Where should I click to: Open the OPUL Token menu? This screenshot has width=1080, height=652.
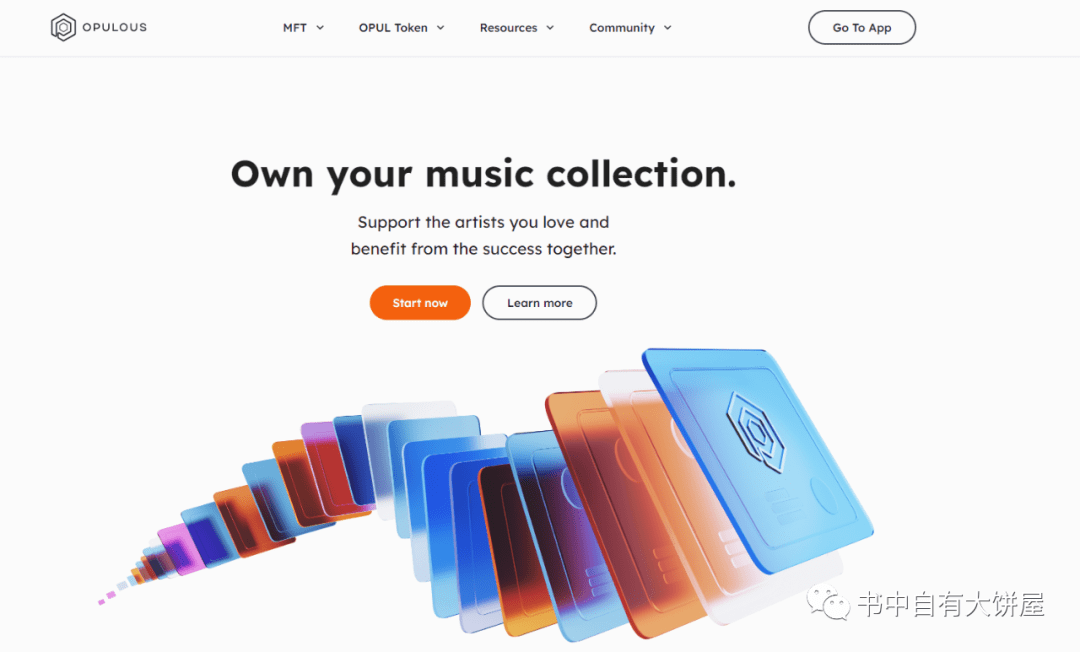(393, 28)
